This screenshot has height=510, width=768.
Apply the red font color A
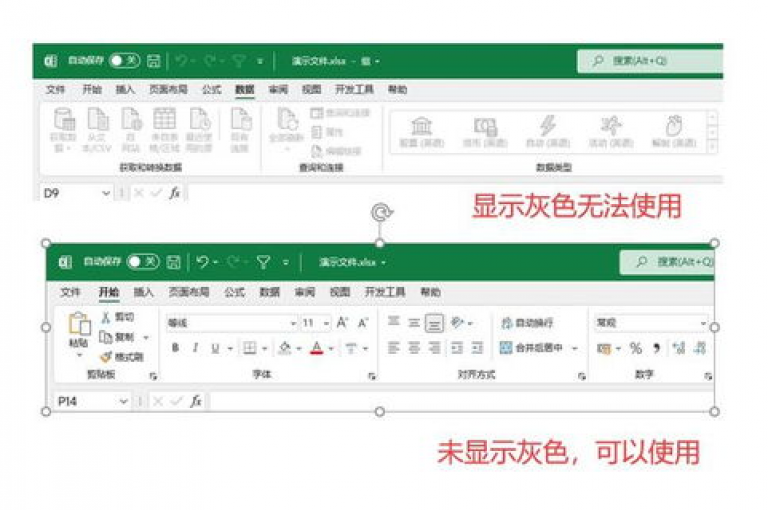tap(317, 348)
